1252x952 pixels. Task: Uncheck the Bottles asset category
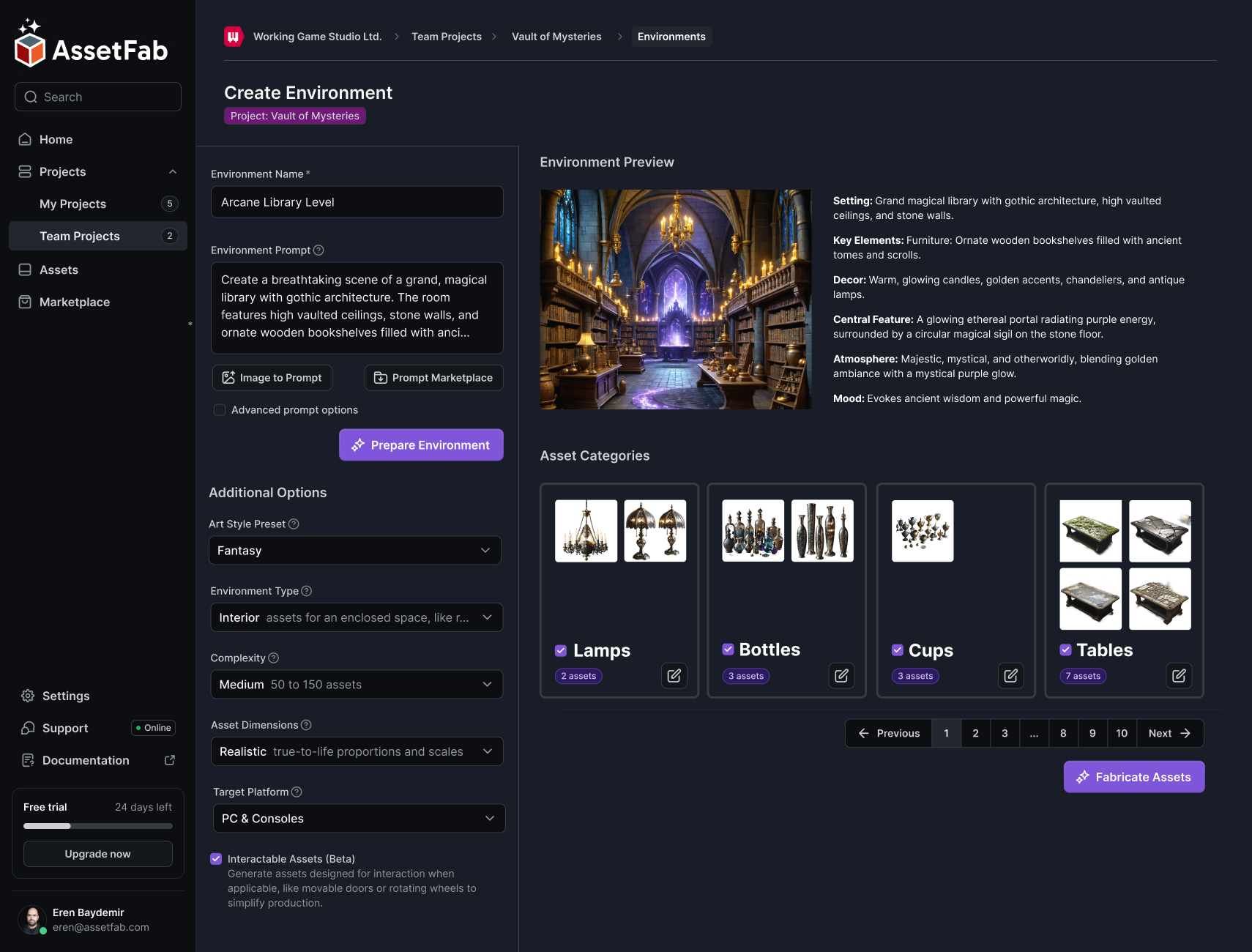click(728, 650)
